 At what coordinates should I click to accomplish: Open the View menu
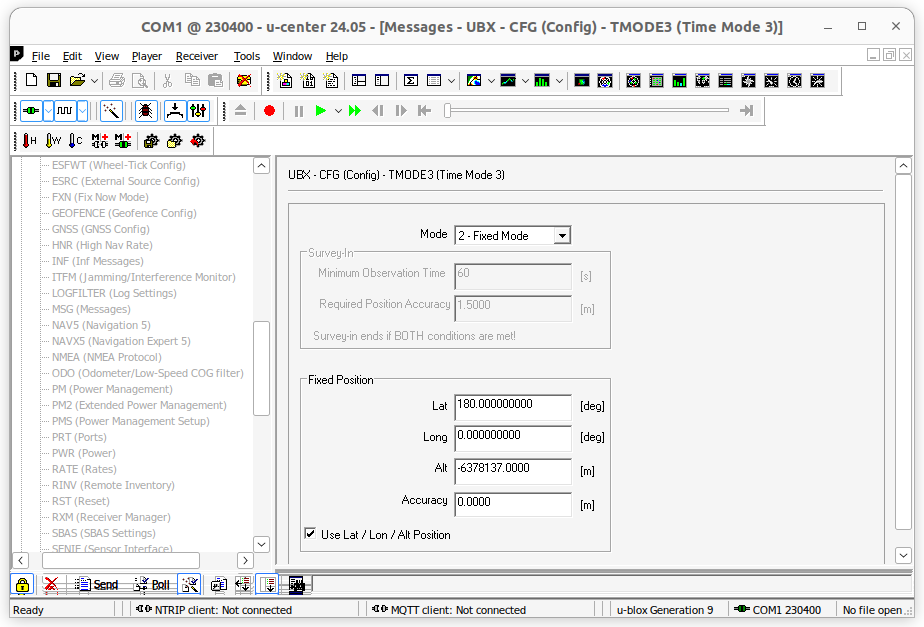click(x=107, y=56)
